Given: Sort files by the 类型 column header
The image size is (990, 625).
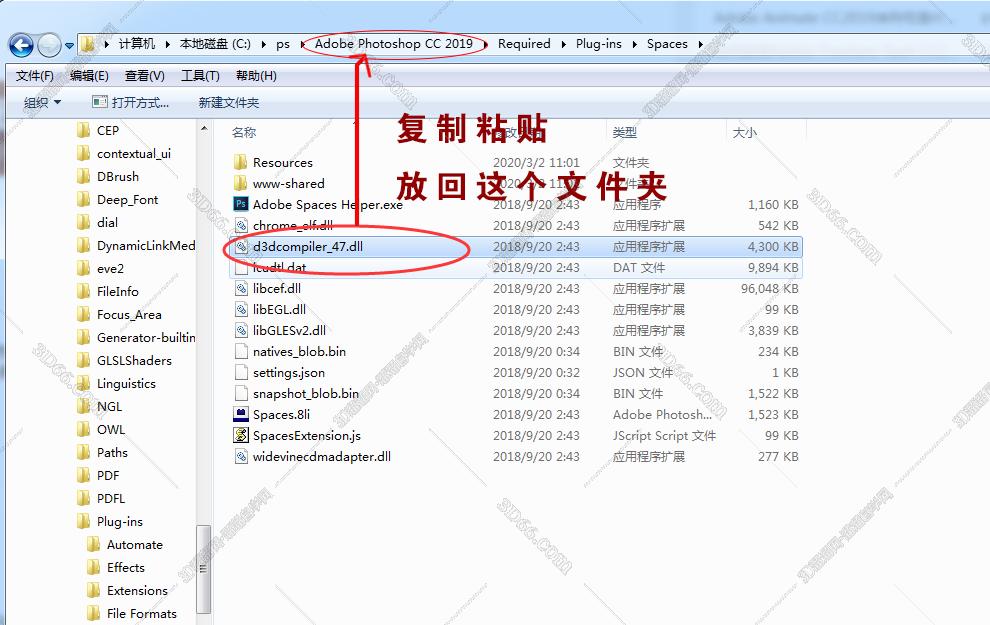Looking at the screenshot, I should [x=624, y=133].
